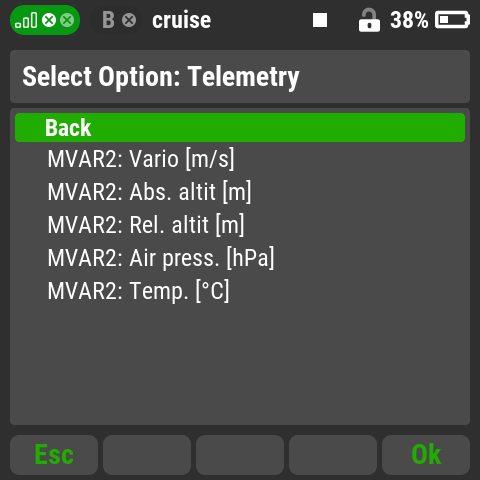The image size is (480, 480).
Task: Select the highlighted Back entry
Action: (x=240, y=128)
